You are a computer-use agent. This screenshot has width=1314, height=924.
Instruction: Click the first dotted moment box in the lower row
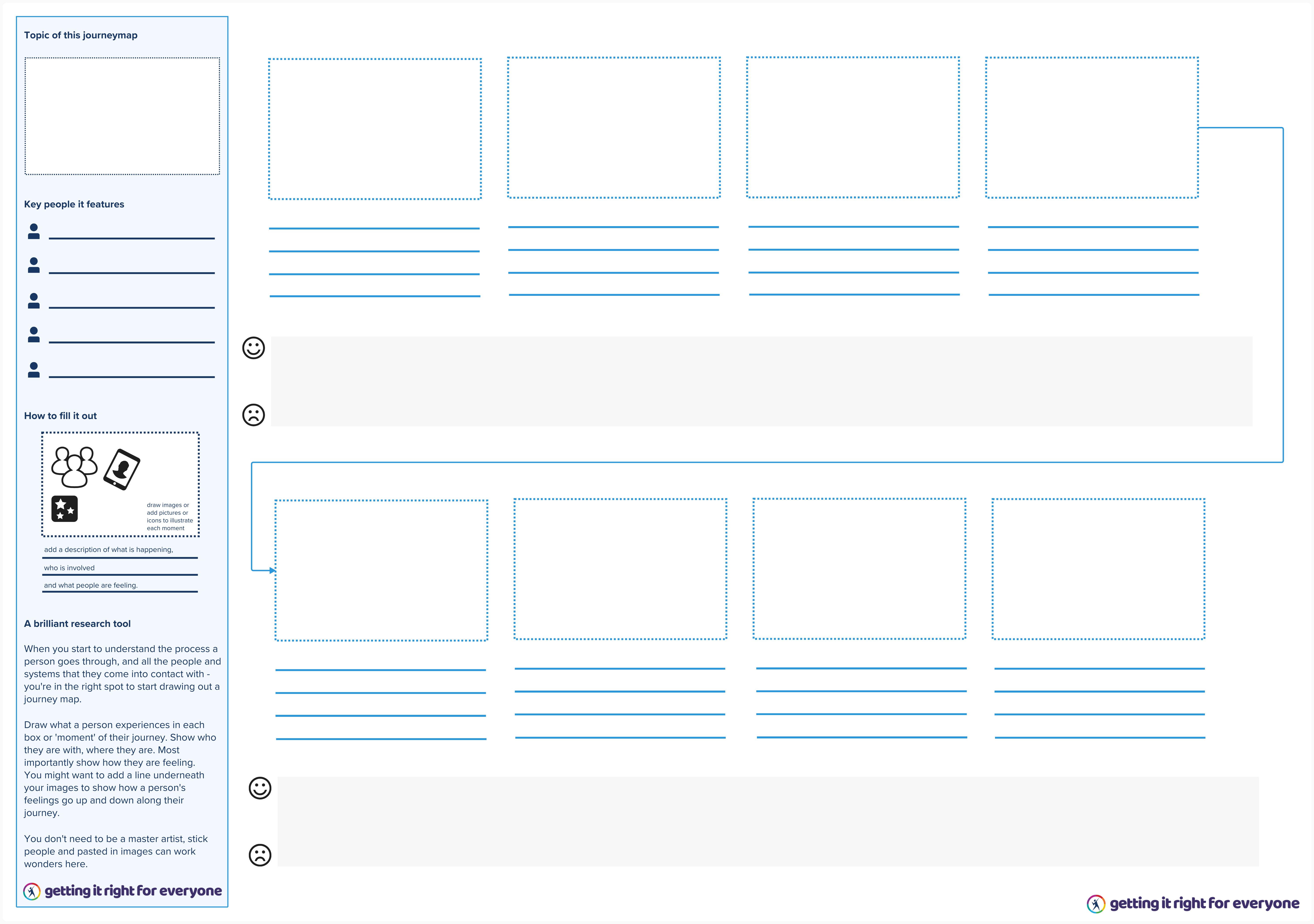point(381,570)
